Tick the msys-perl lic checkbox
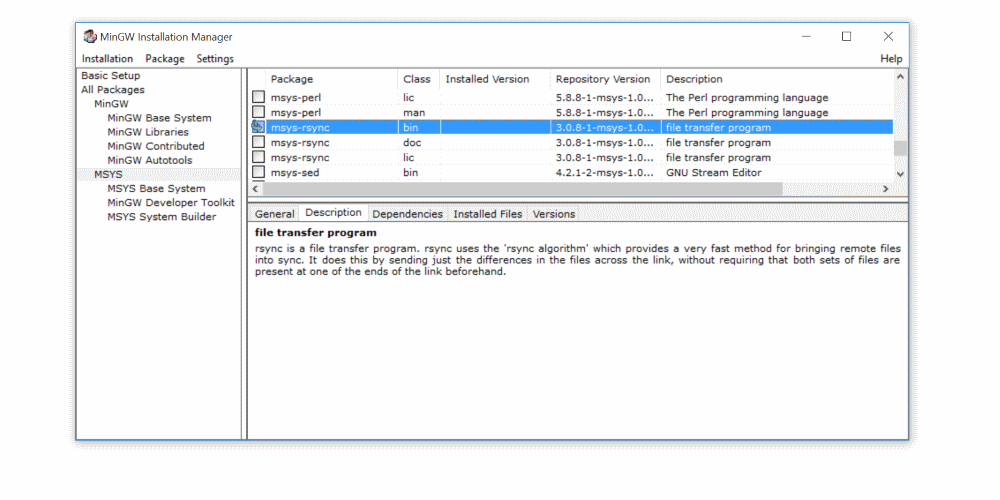This screenshot has height=500, width=1000. click(258, 97)
